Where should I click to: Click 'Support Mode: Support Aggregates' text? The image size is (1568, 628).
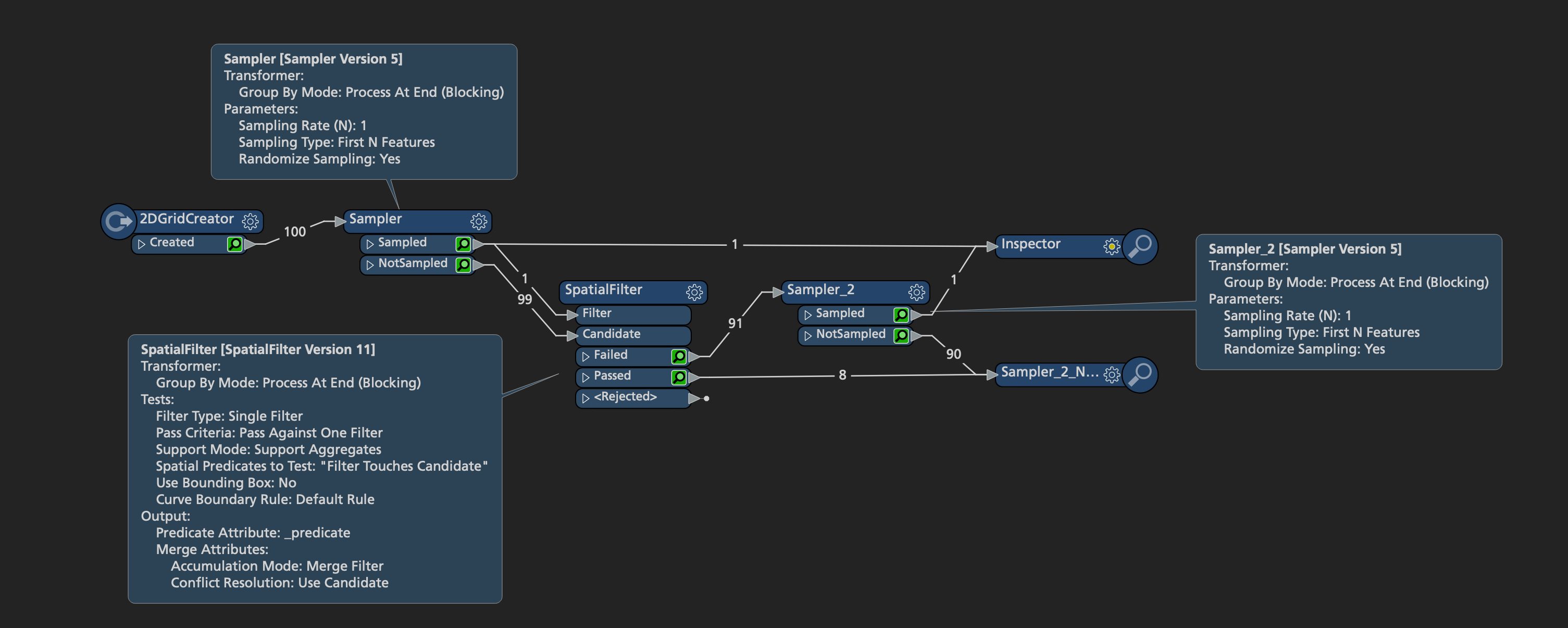pyautogui.click(x=268, y=449)
